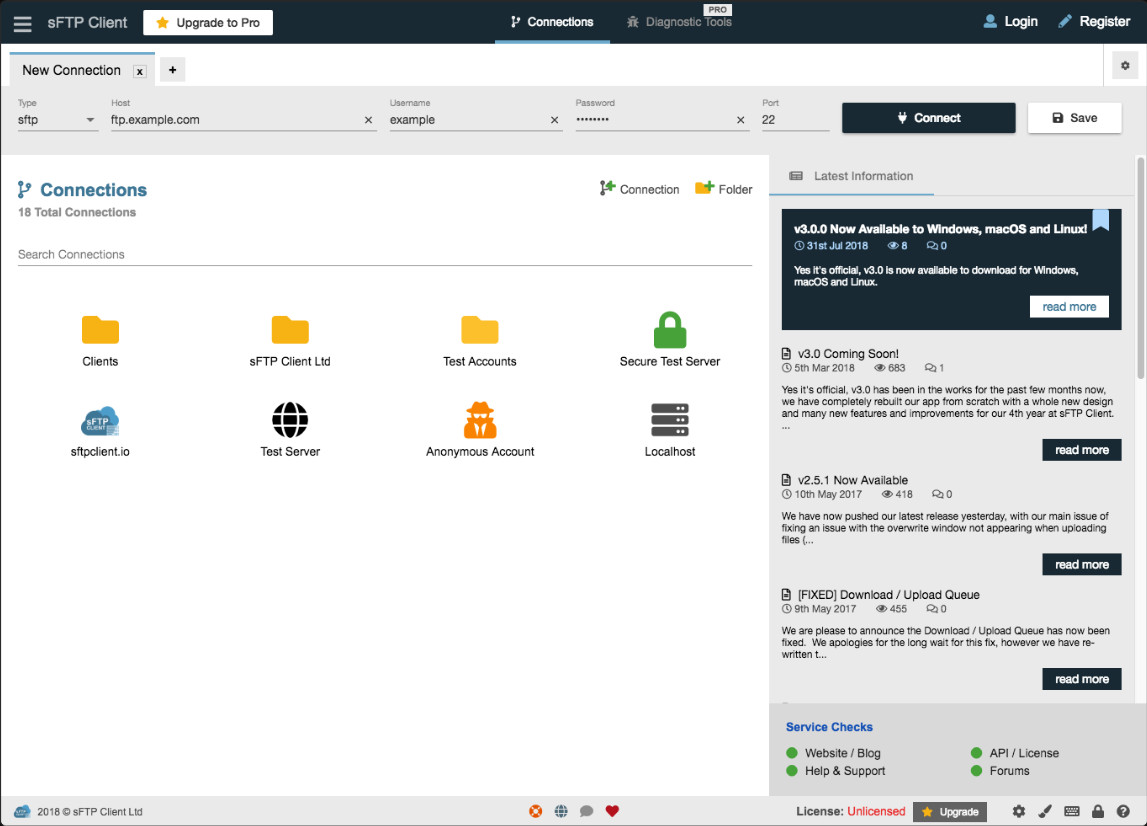Clear the Username field with its X

pos(554,120)
